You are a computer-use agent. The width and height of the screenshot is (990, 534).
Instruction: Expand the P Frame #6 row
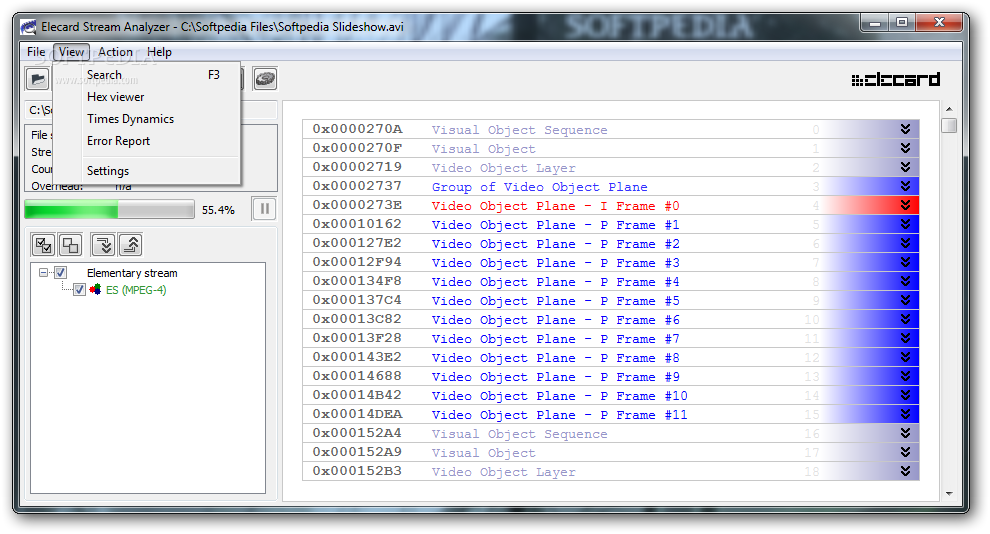coord(905,319)
